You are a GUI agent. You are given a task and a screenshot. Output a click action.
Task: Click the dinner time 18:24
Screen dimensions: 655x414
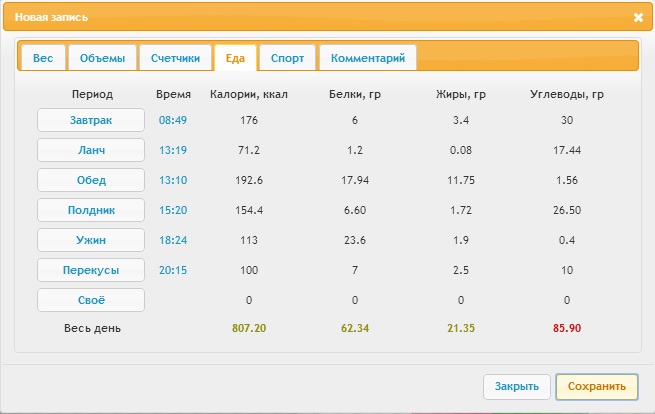click(173, 240)
